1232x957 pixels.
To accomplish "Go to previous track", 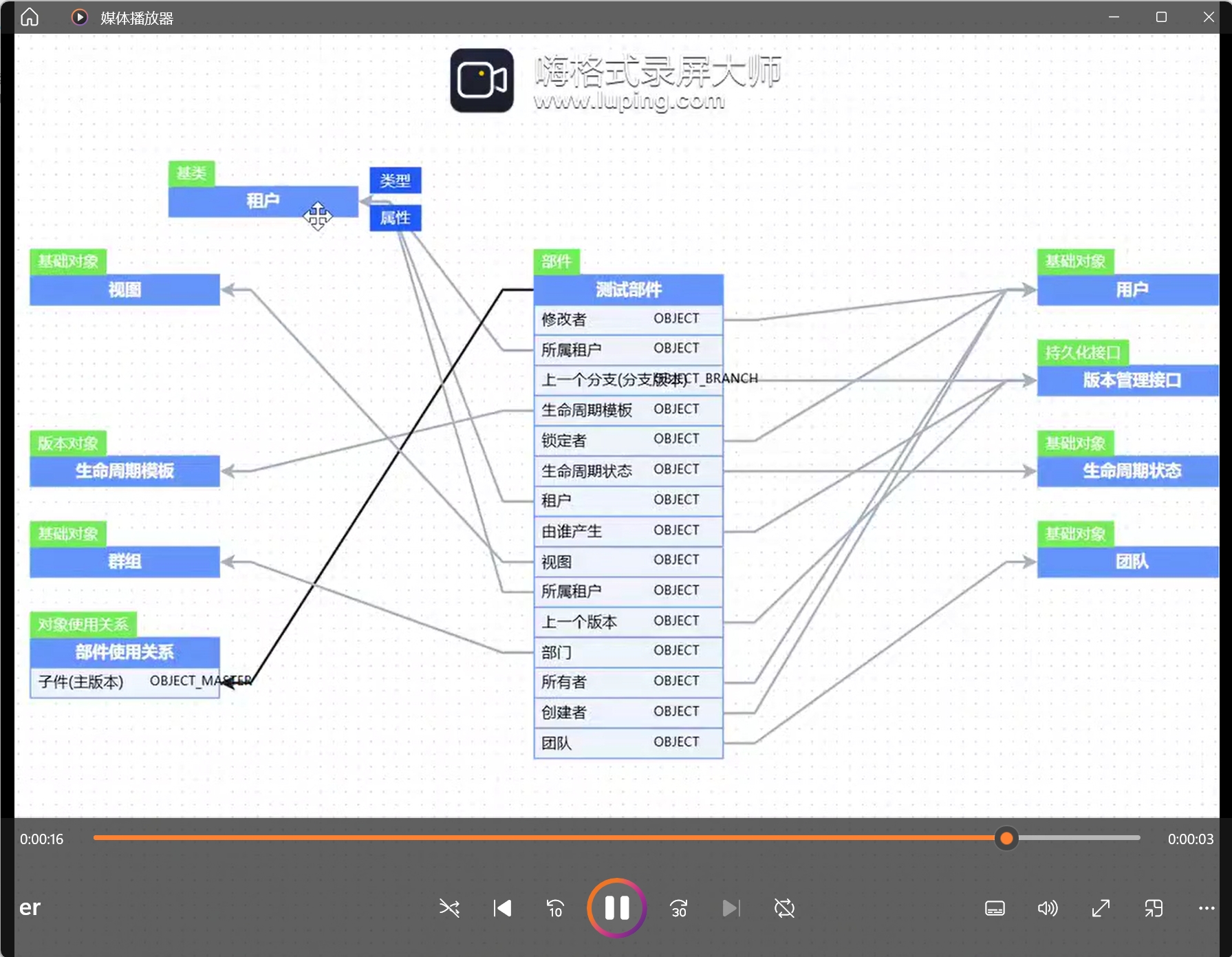I will tap(502, 908).
